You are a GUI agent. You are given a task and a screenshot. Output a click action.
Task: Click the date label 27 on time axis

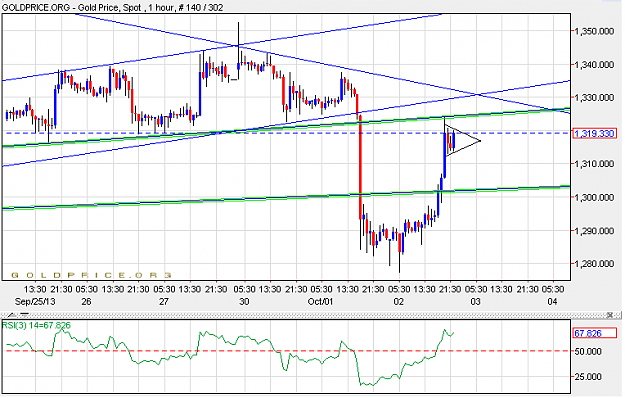[164, 302]
